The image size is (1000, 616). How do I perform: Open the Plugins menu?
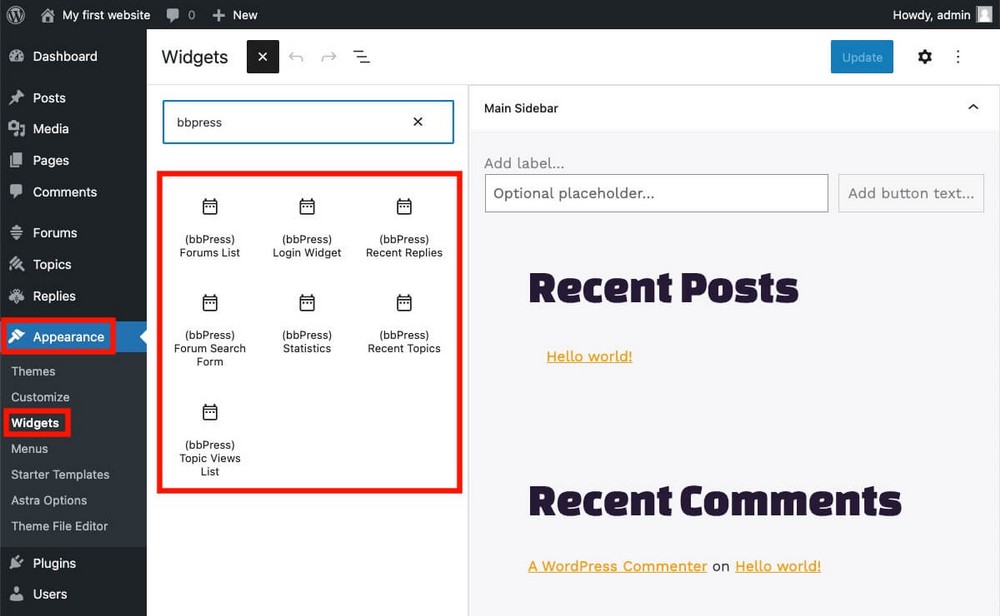click(x=54, y=563)
